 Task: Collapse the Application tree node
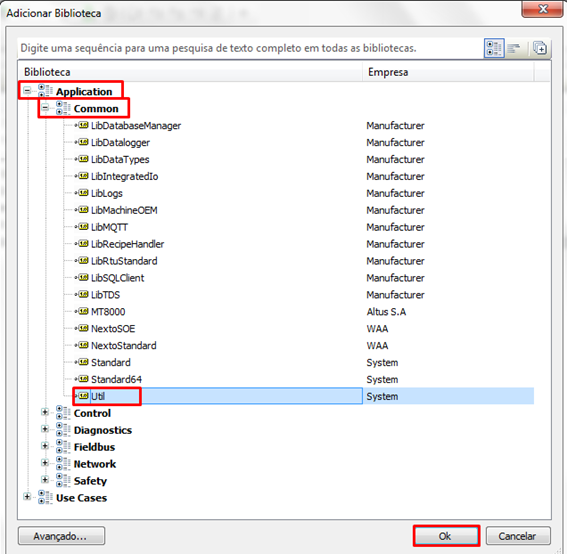coord(27,90)
